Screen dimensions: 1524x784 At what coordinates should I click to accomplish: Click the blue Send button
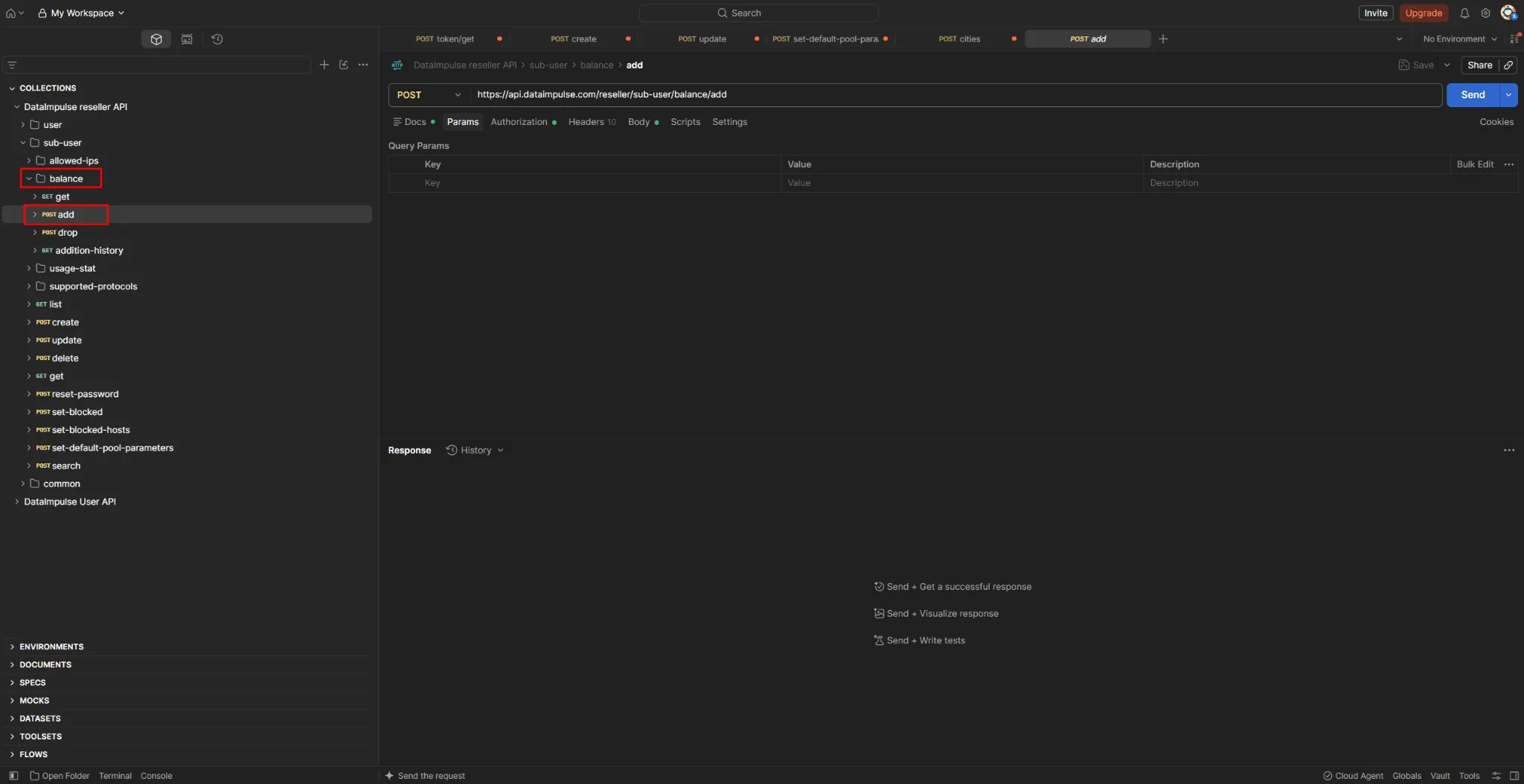coord(1473,95)
